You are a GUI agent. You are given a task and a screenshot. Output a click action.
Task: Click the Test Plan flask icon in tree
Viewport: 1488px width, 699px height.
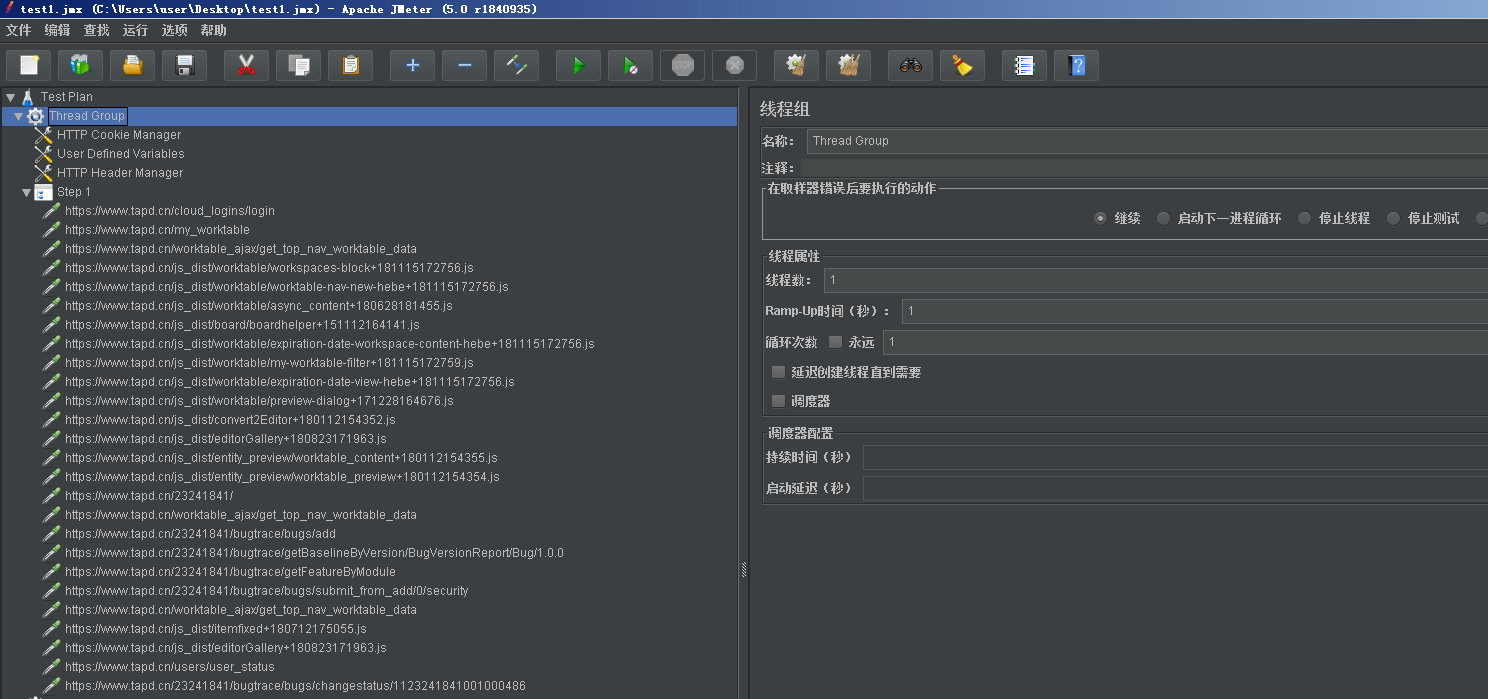tap(28, 97)
